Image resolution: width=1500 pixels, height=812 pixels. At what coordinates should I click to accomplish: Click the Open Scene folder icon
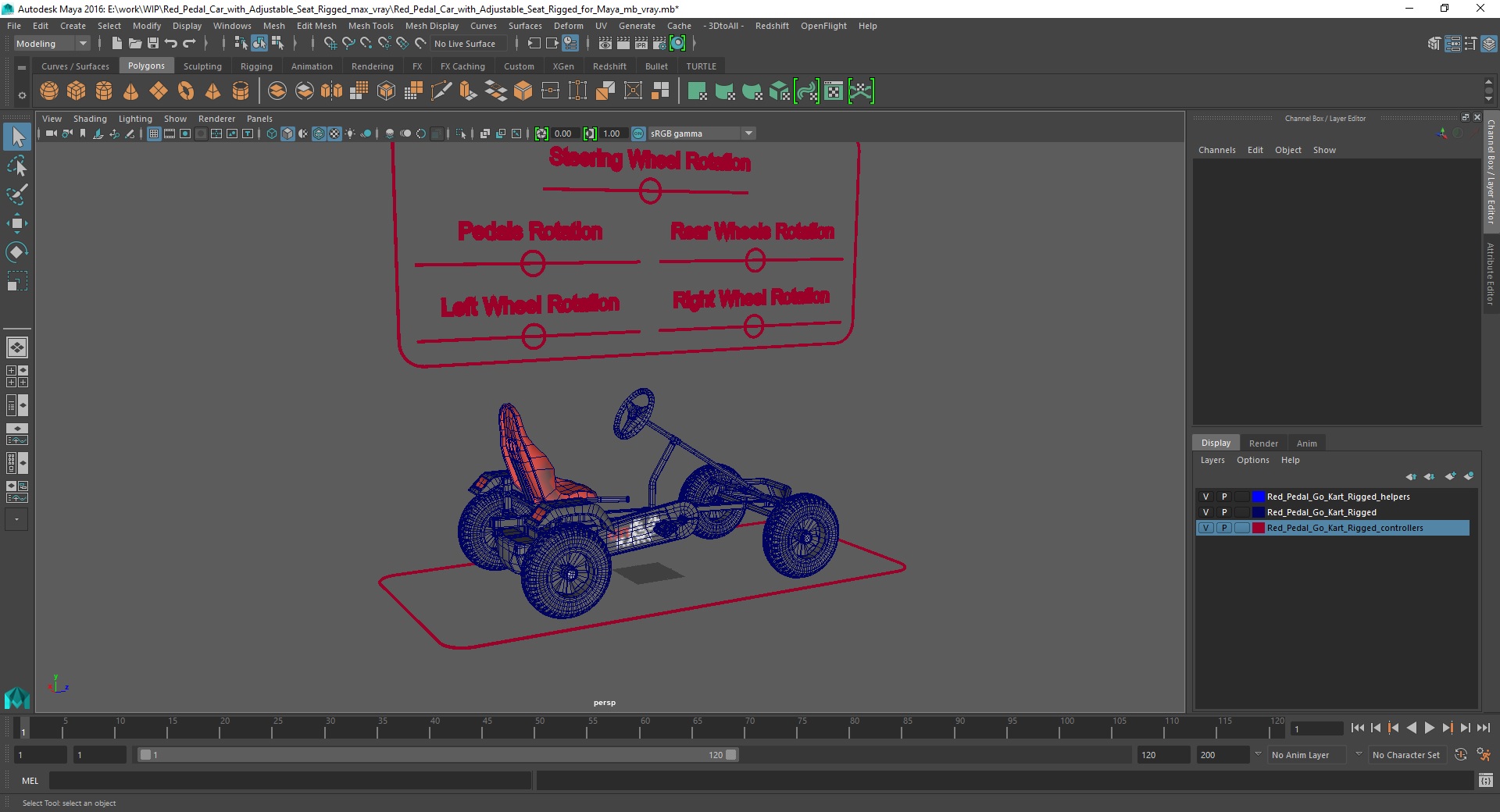(134, 44)
